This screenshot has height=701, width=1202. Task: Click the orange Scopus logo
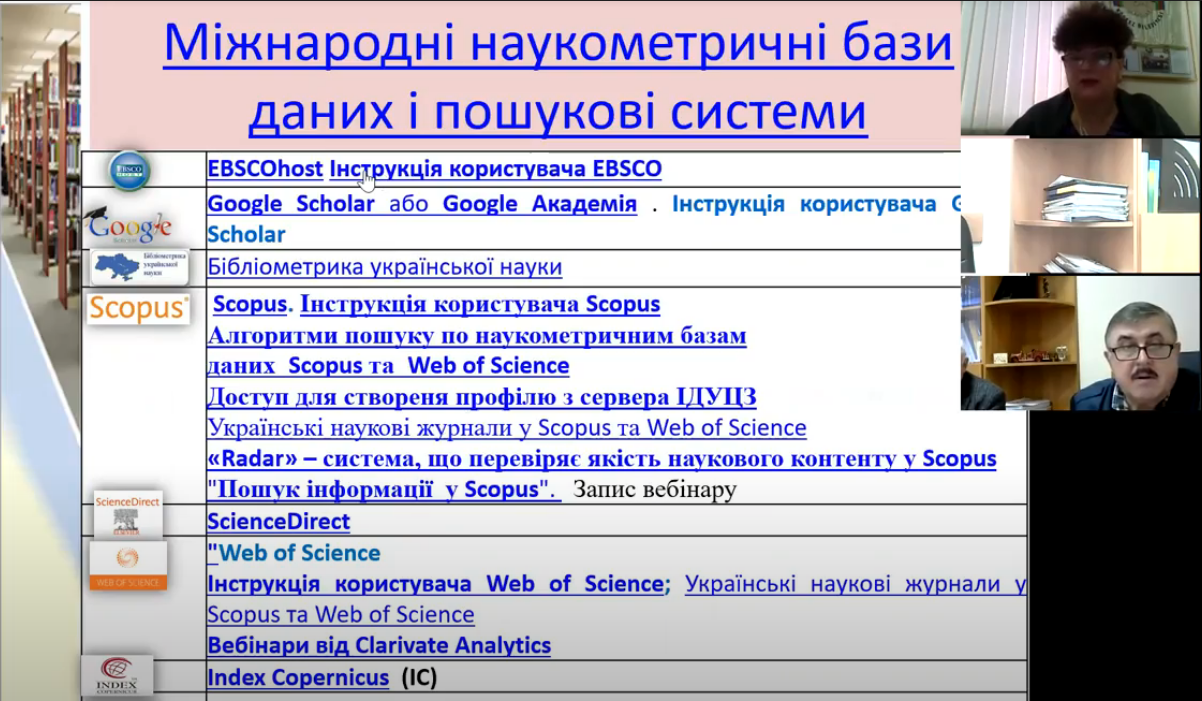pos(138,308)
